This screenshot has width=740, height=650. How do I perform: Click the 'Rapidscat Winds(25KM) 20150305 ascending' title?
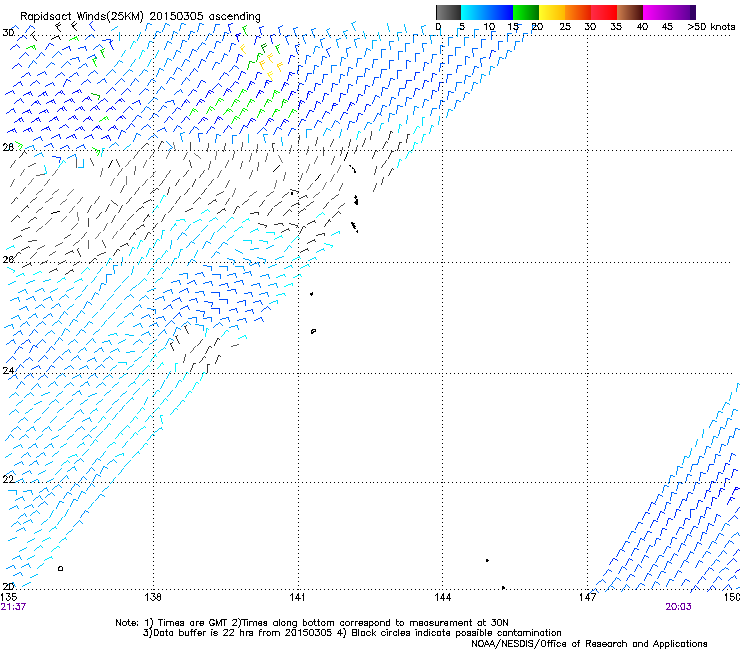pyautogui.click(x=140, y=16)
